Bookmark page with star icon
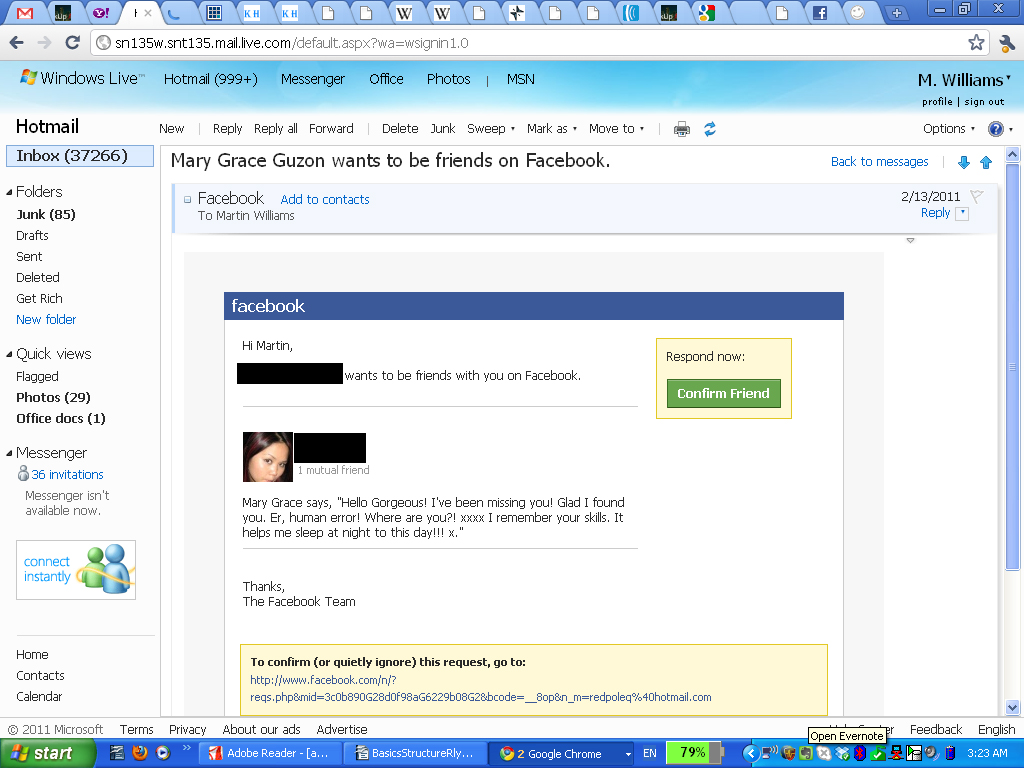 pos(976,43)
